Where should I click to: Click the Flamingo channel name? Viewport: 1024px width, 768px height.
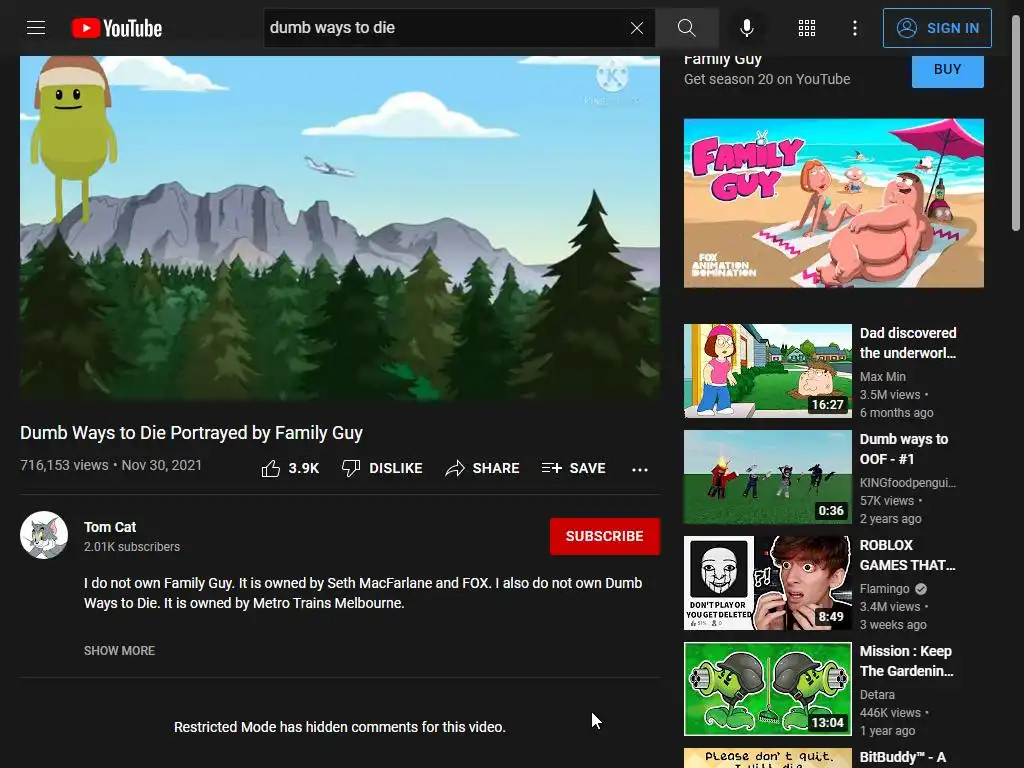tap(884, 589)
